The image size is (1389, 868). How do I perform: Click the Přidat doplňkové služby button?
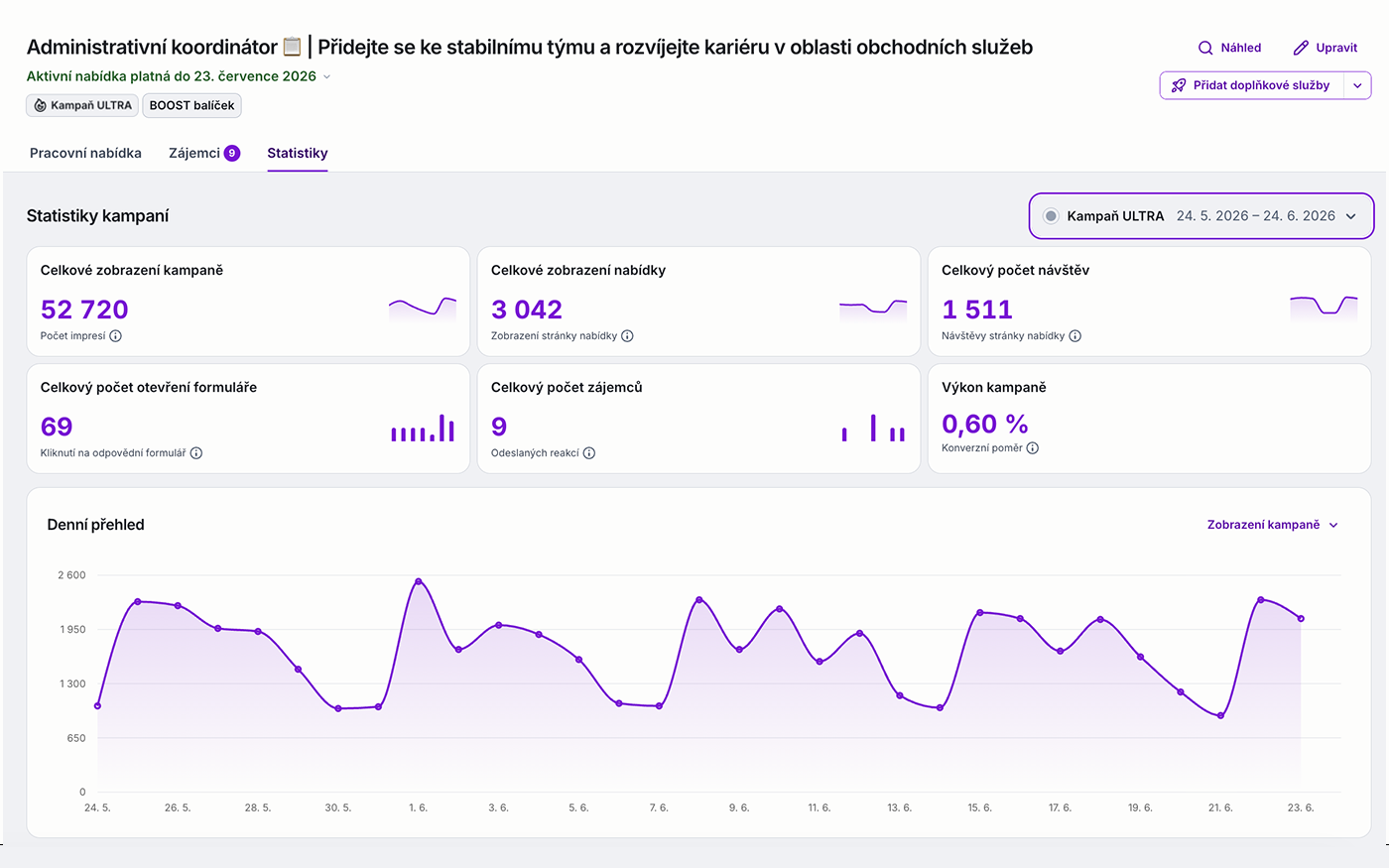click(1253, 85)
